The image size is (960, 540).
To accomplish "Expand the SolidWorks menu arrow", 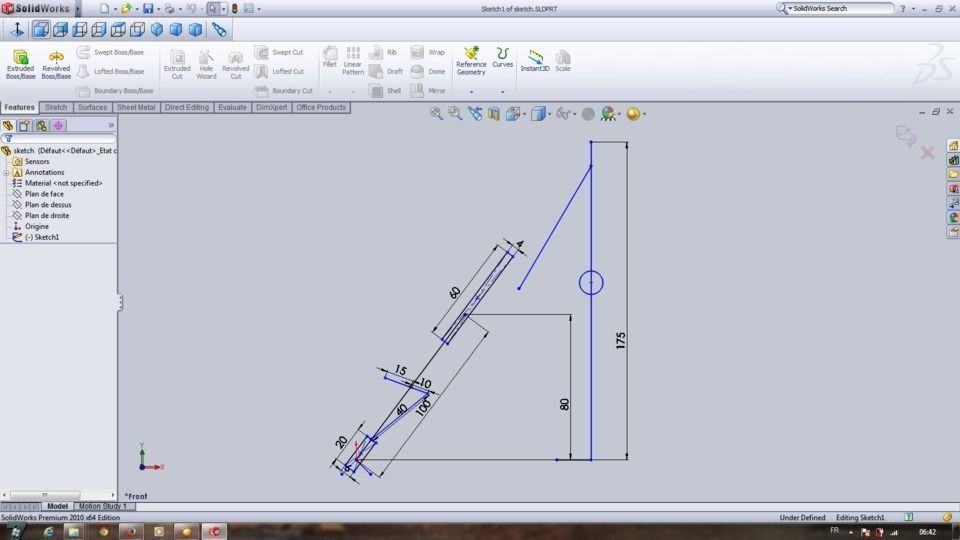I will coord(77,9).
